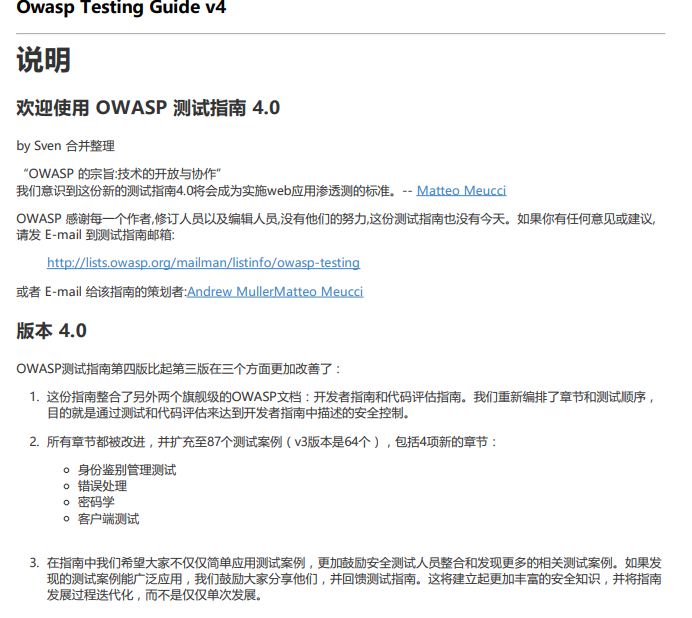Click the '版本 4.0' section heading
Image resolution: width=692 pixels, height=618 pixels.
point(52,331)
